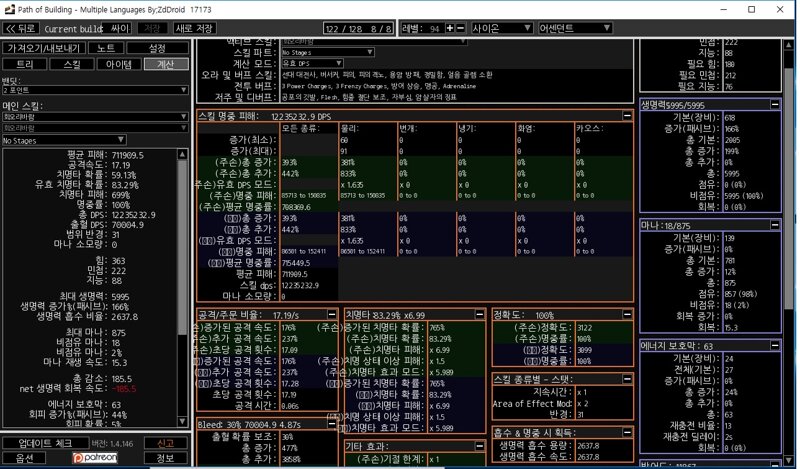
Task: Collapse the 스킬 명중 피해 section
Action: tap(627, 116)
